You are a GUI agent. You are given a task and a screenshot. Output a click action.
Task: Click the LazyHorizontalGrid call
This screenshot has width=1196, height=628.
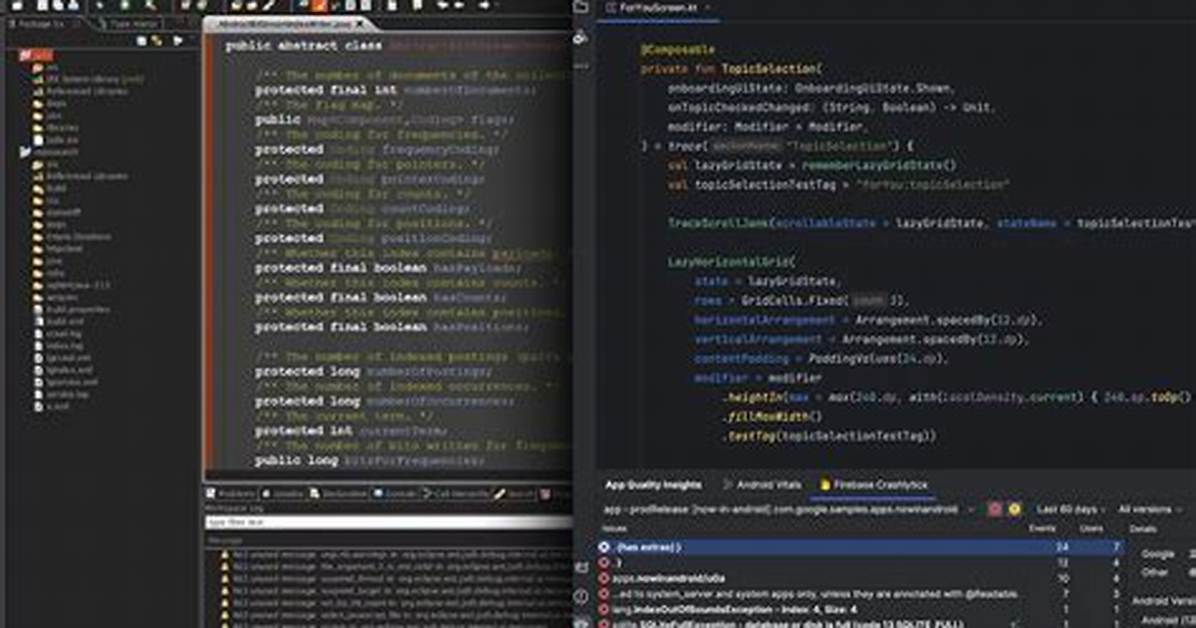pyautogui.click(x=730, y=262)
